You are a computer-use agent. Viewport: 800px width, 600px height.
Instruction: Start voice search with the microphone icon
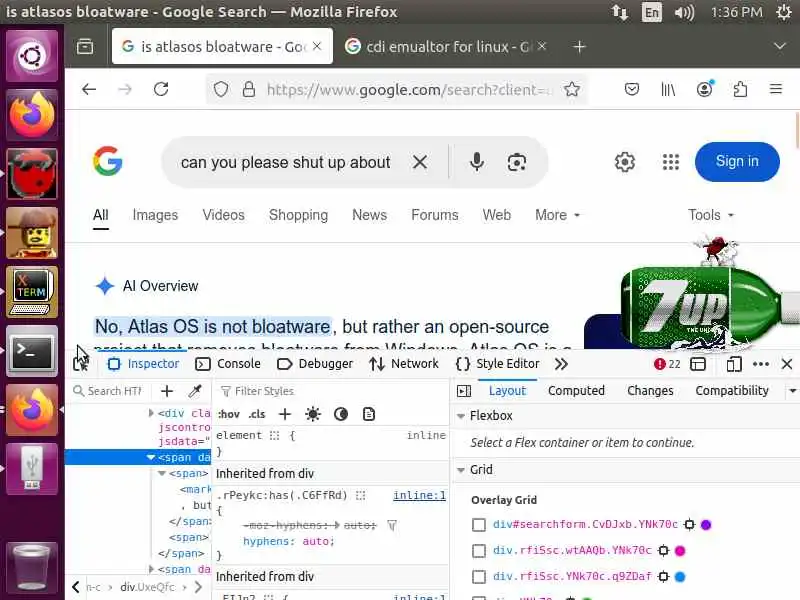(x=477, y=162)
